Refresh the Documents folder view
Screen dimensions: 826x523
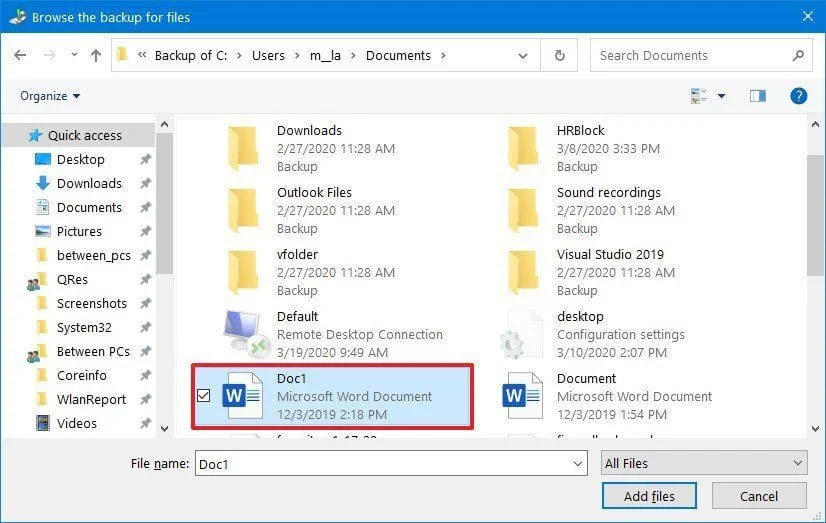(x=559, y=56)
